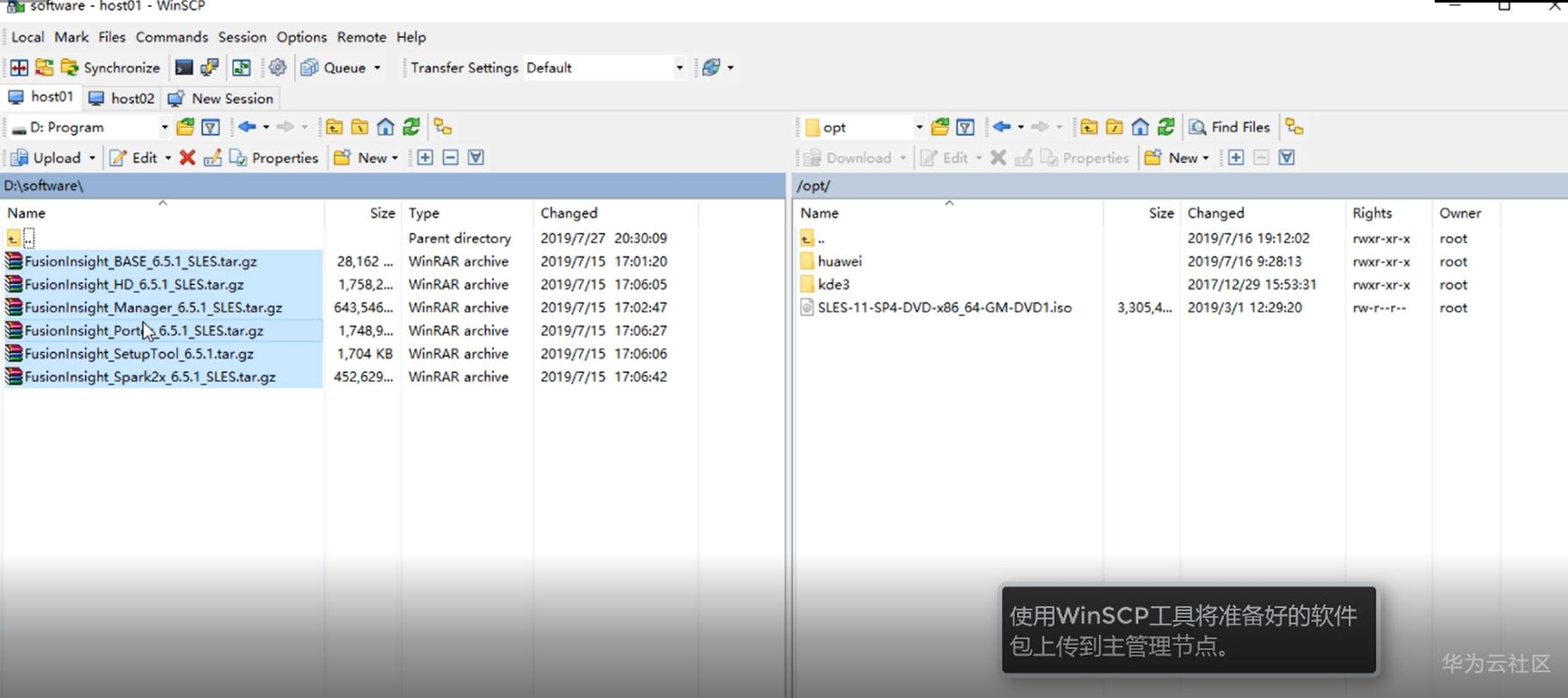
Task: Open the Commands menu
Action: [172, 37]
